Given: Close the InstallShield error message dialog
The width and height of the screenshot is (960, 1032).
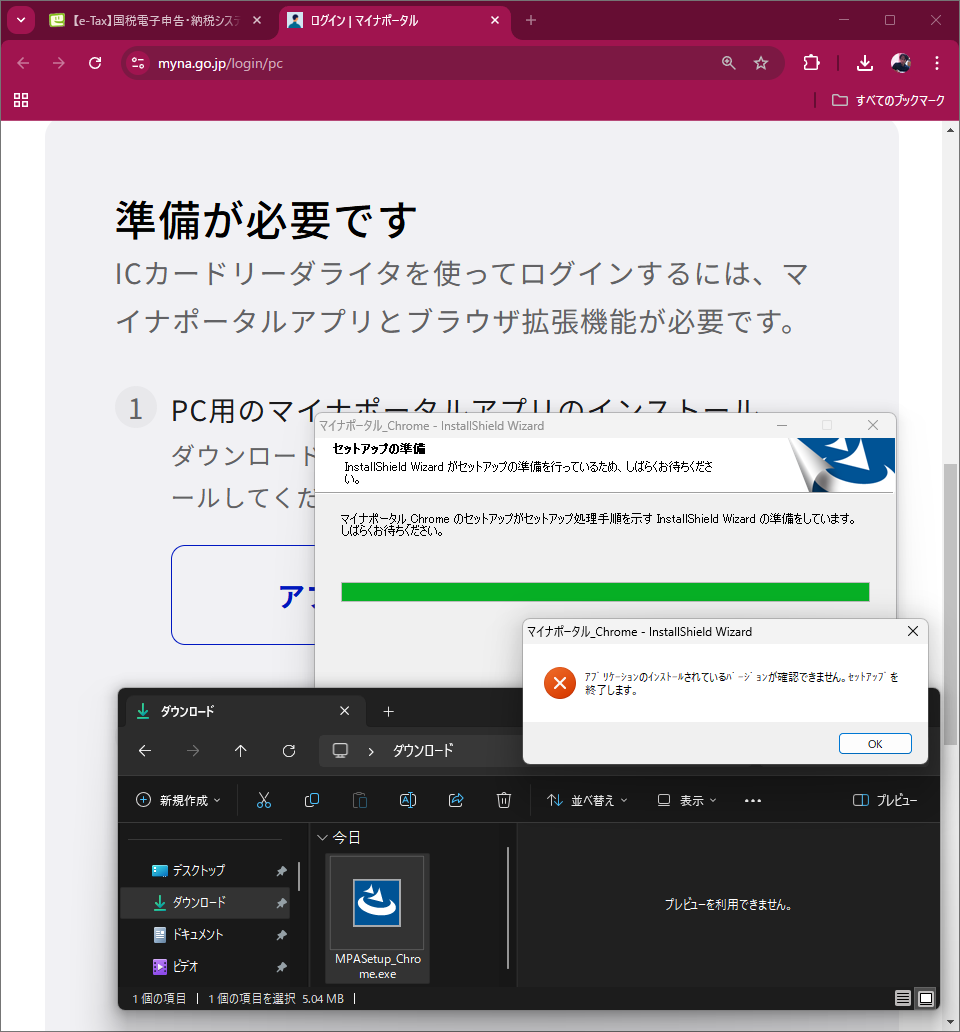Looking at the screenshot, I should 913,631.
